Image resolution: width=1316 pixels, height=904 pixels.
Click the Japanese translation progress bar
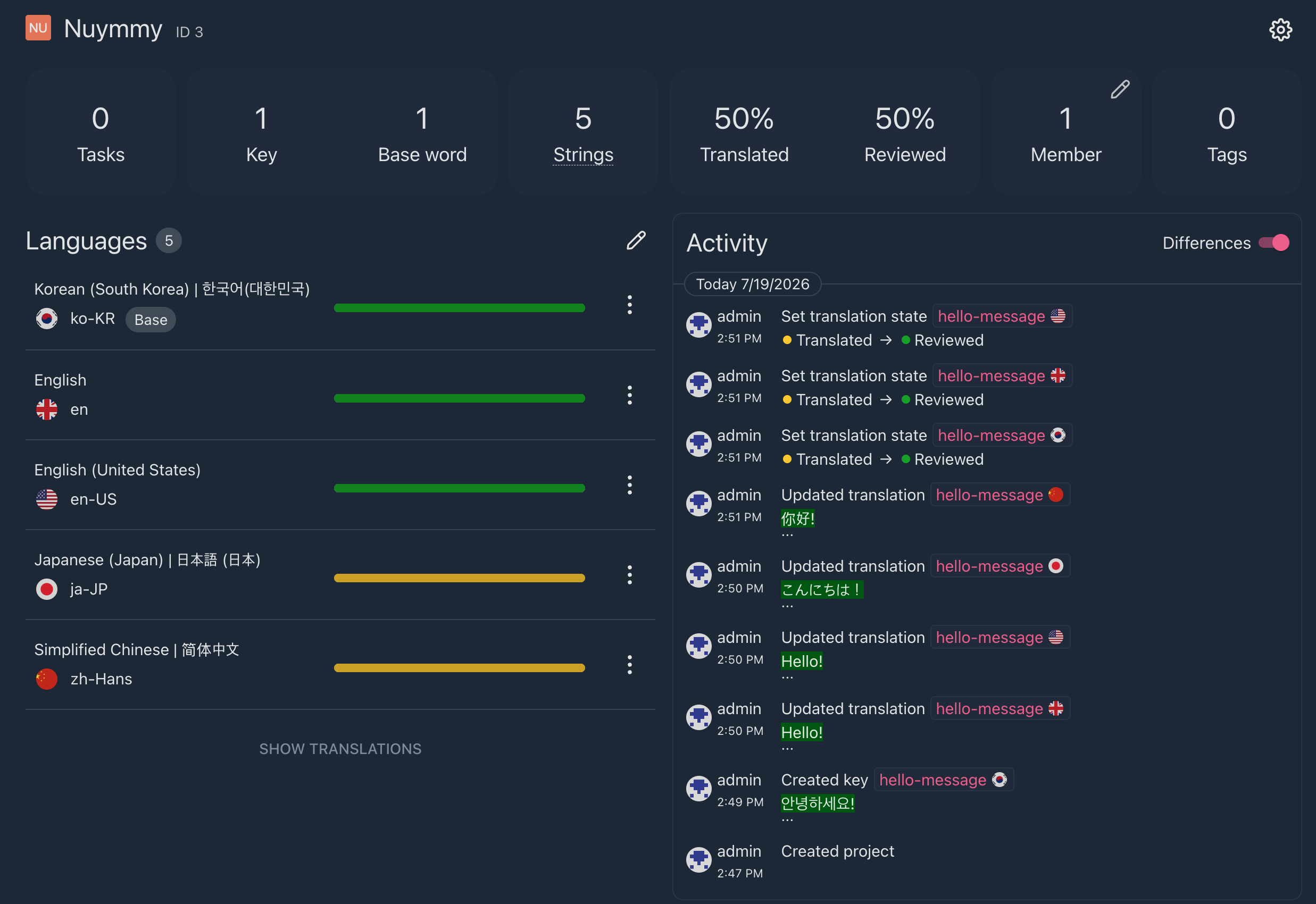(459, 577)
